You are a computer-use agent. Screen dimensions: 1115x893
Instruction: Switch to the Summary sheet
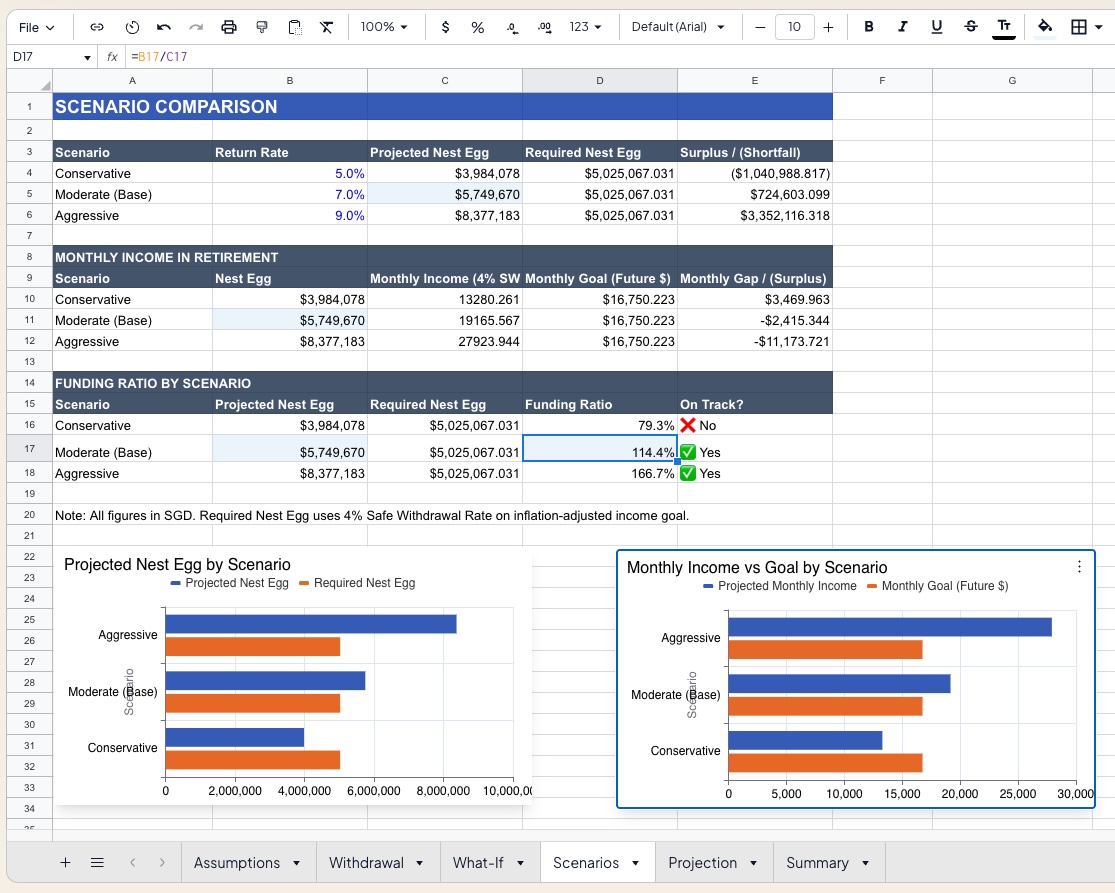tap(817, 863)
